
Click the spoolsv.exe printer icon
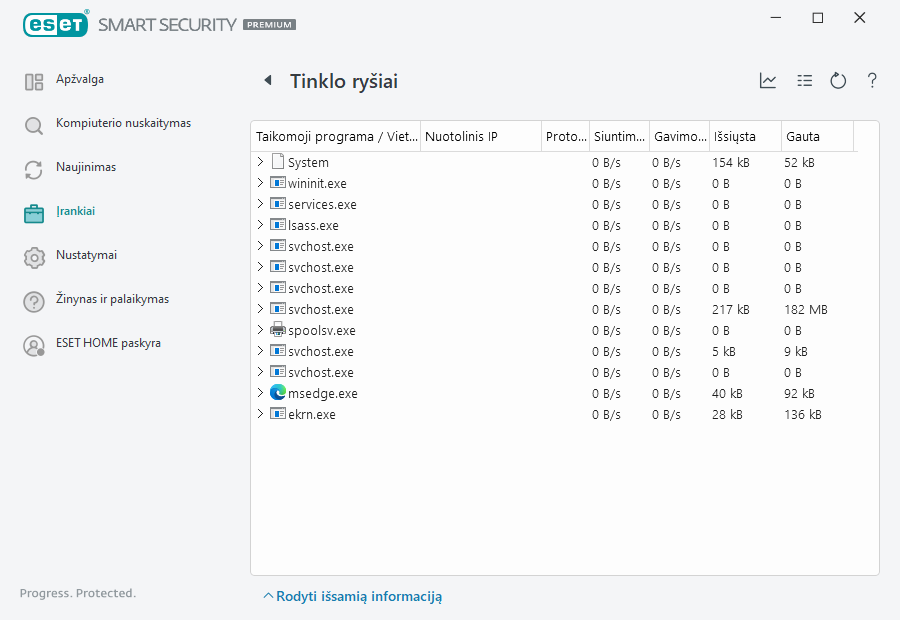[x=278, y=330]
